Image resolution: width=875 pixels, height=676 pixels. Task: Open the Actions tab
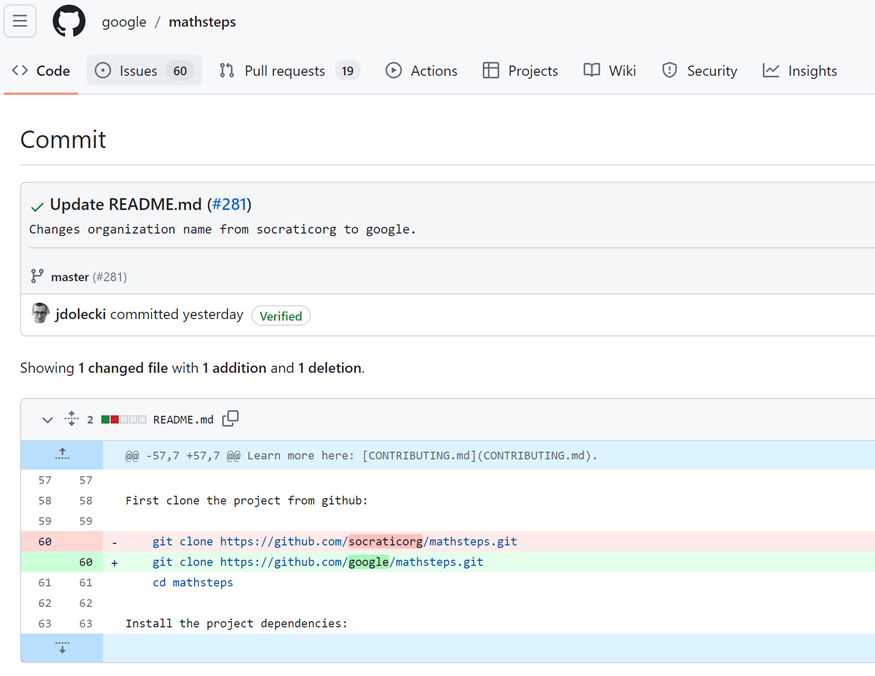coord(421,71)
